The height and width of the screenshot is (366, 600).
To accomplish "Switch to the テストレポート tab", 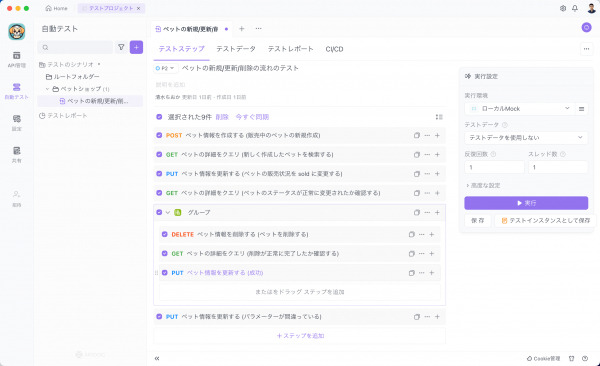I will pos(290,49).
